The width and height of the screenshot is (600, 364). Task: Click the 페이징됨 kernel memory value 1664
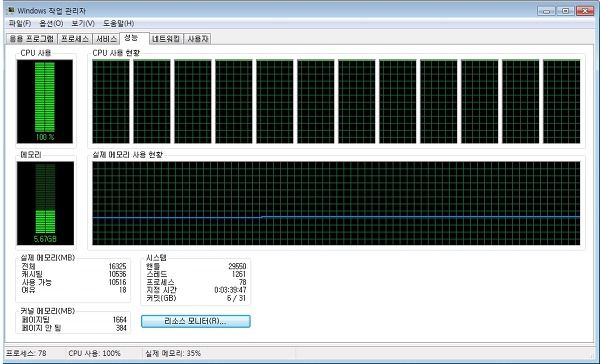click(x=119, y=320)
